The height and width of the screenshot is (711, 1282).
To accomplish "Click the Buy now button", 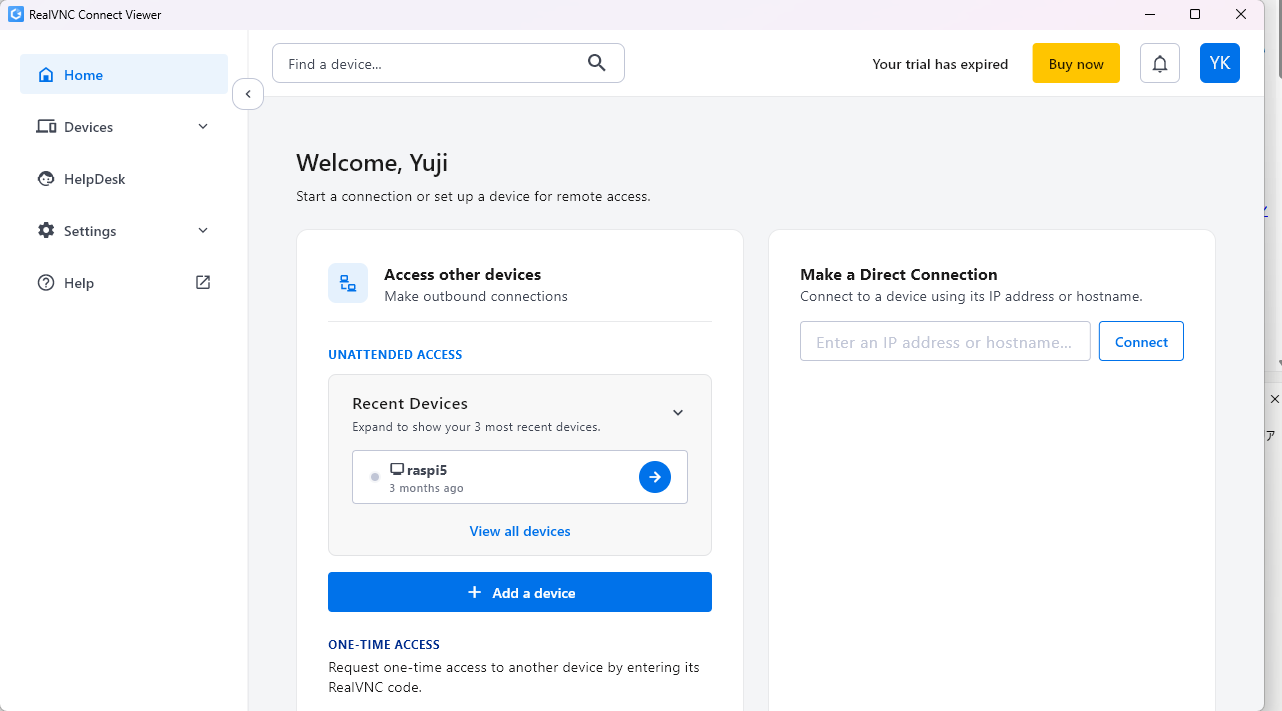I will [x=1076, y=63].
